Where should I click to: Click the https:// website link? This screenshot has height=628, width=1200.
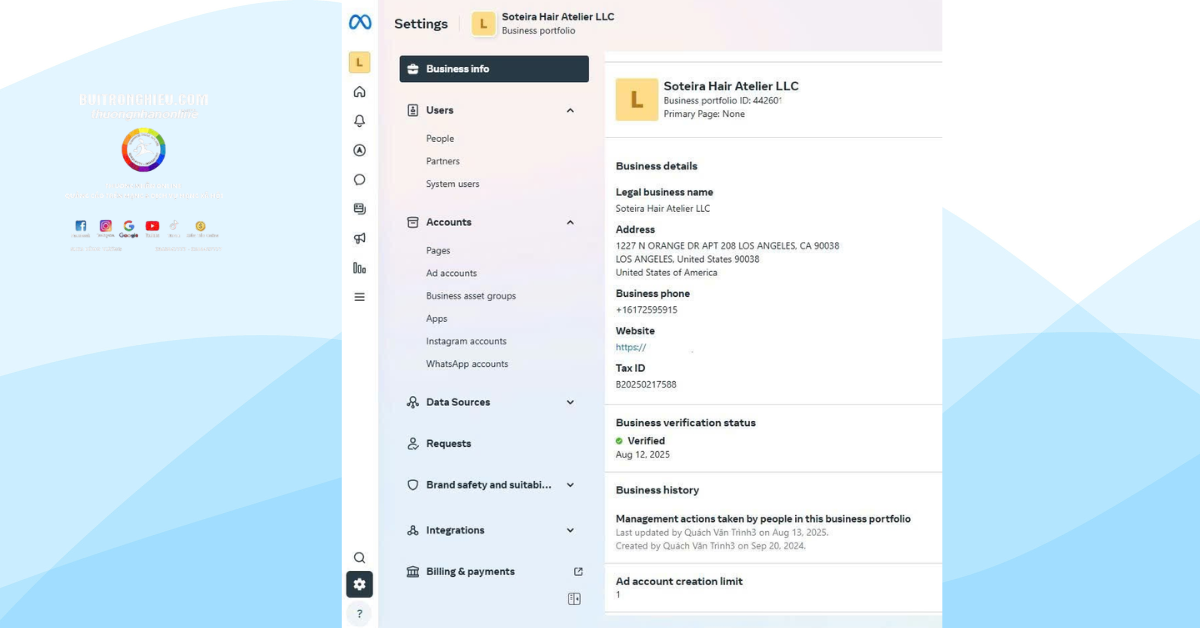tap(631, 348)
